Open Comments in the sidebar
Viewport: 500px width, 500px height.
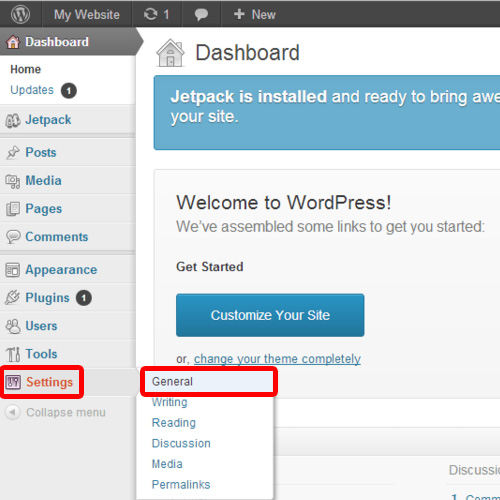click(x=57, y=237)
